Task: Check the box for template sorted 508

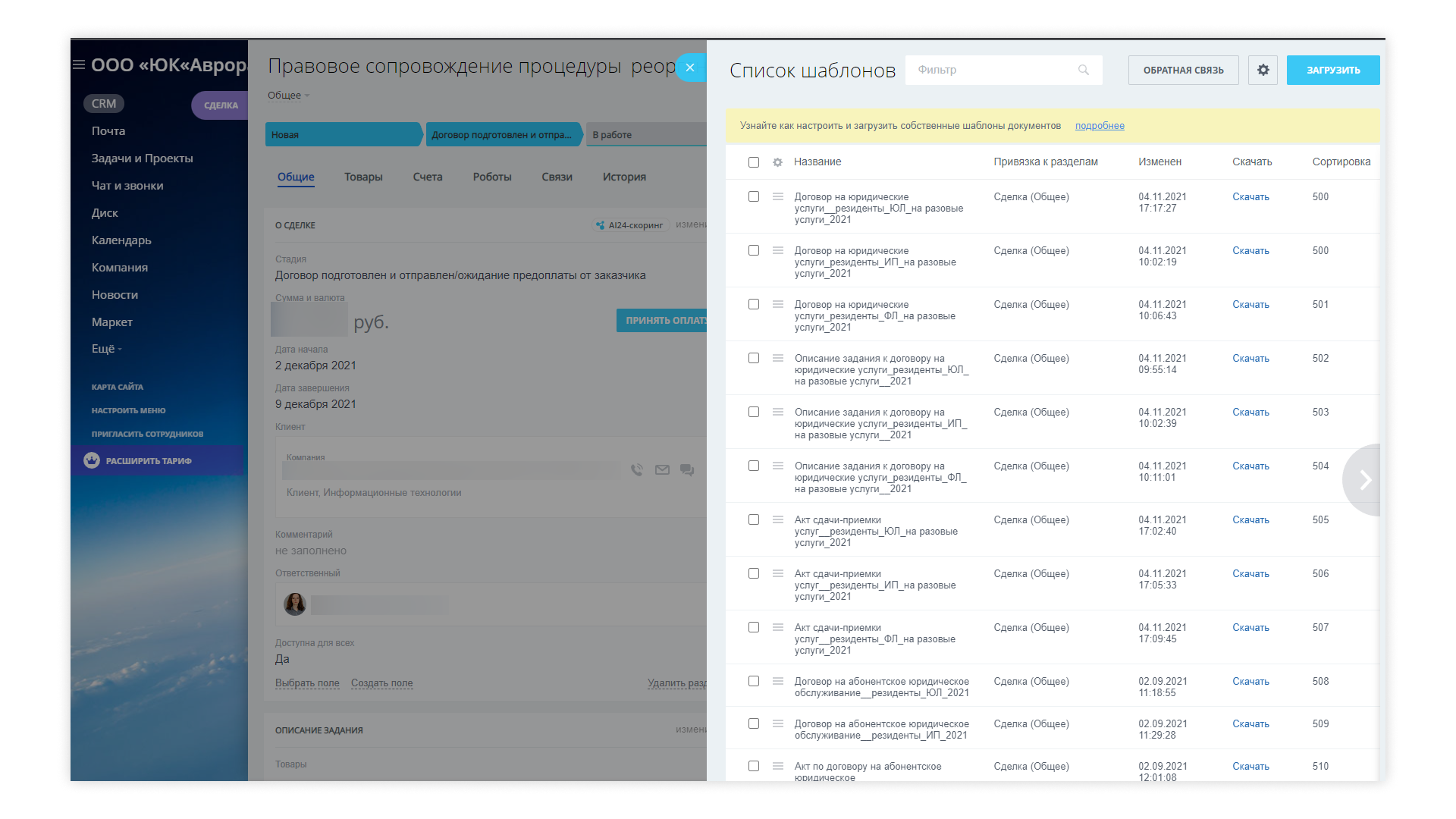Action: (753, 681)
